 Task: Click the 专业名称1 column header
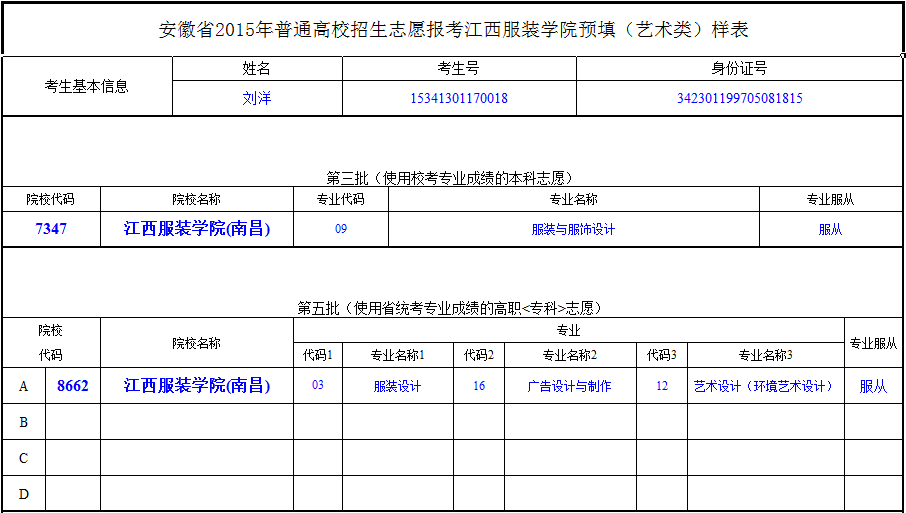point(398,355)
